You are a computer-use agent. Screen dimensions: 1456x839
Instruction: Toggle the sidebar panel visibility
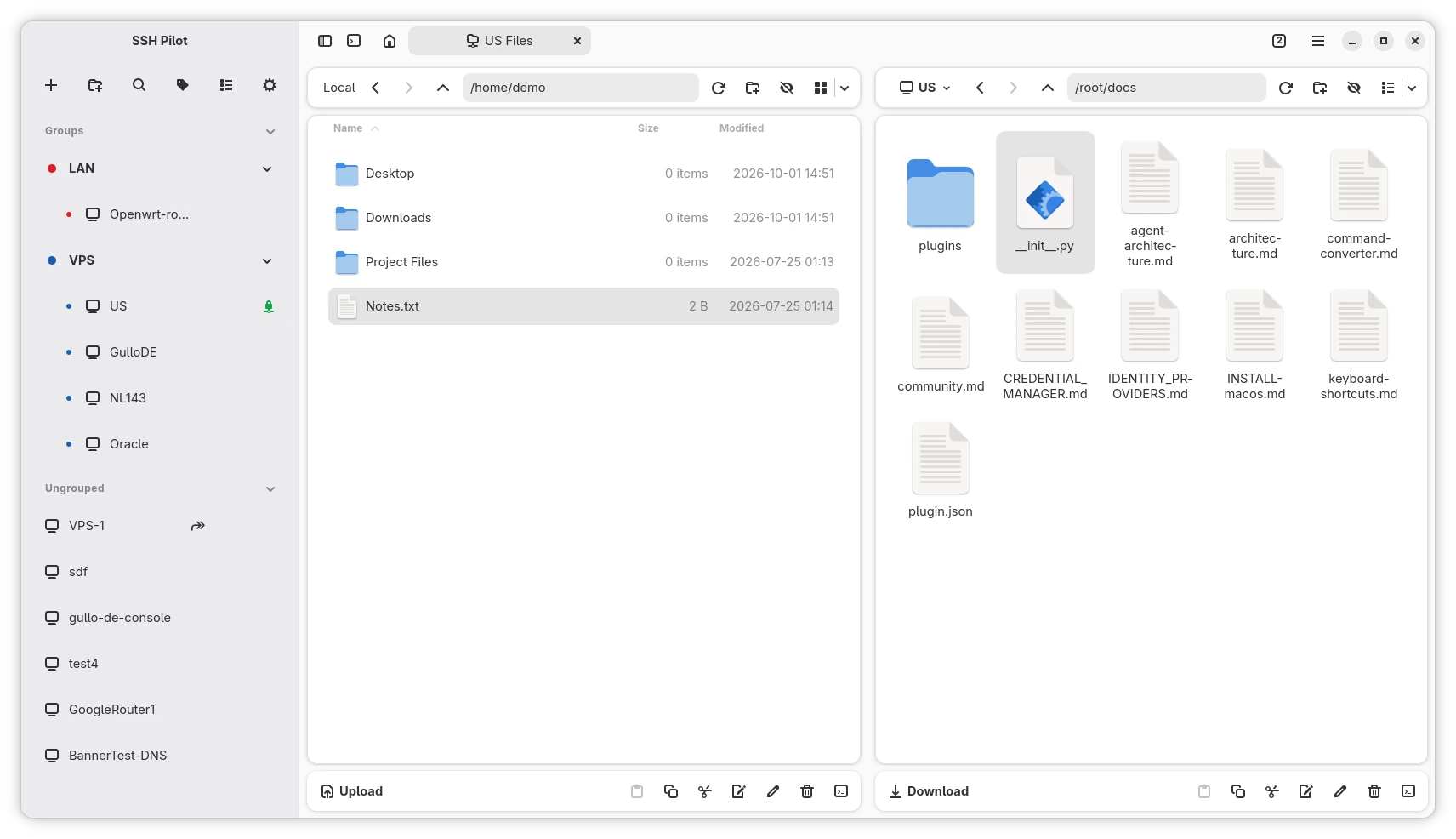point(325,41)
